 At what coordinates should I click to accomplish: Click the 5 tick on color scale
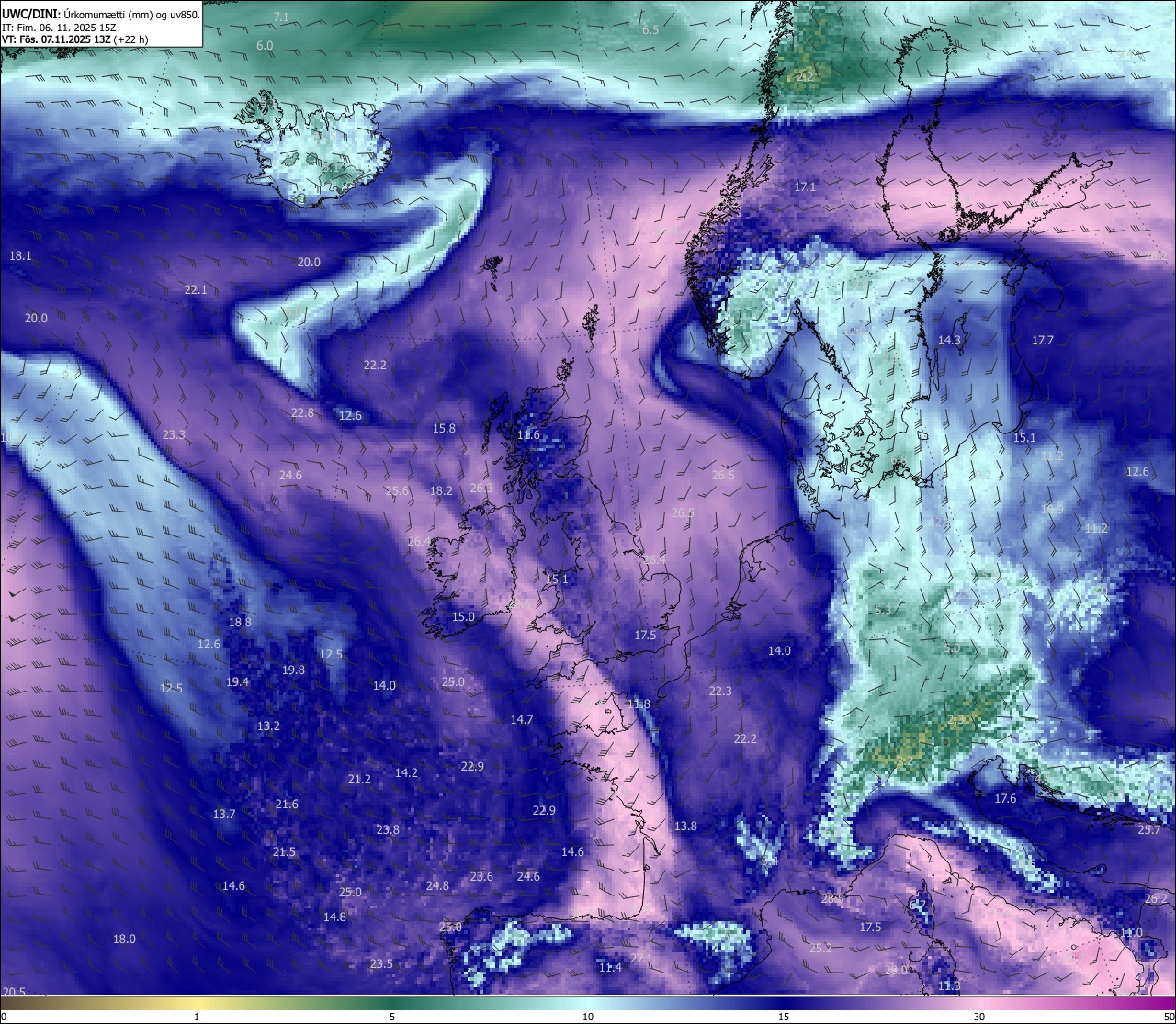(x=392, y=1017)
